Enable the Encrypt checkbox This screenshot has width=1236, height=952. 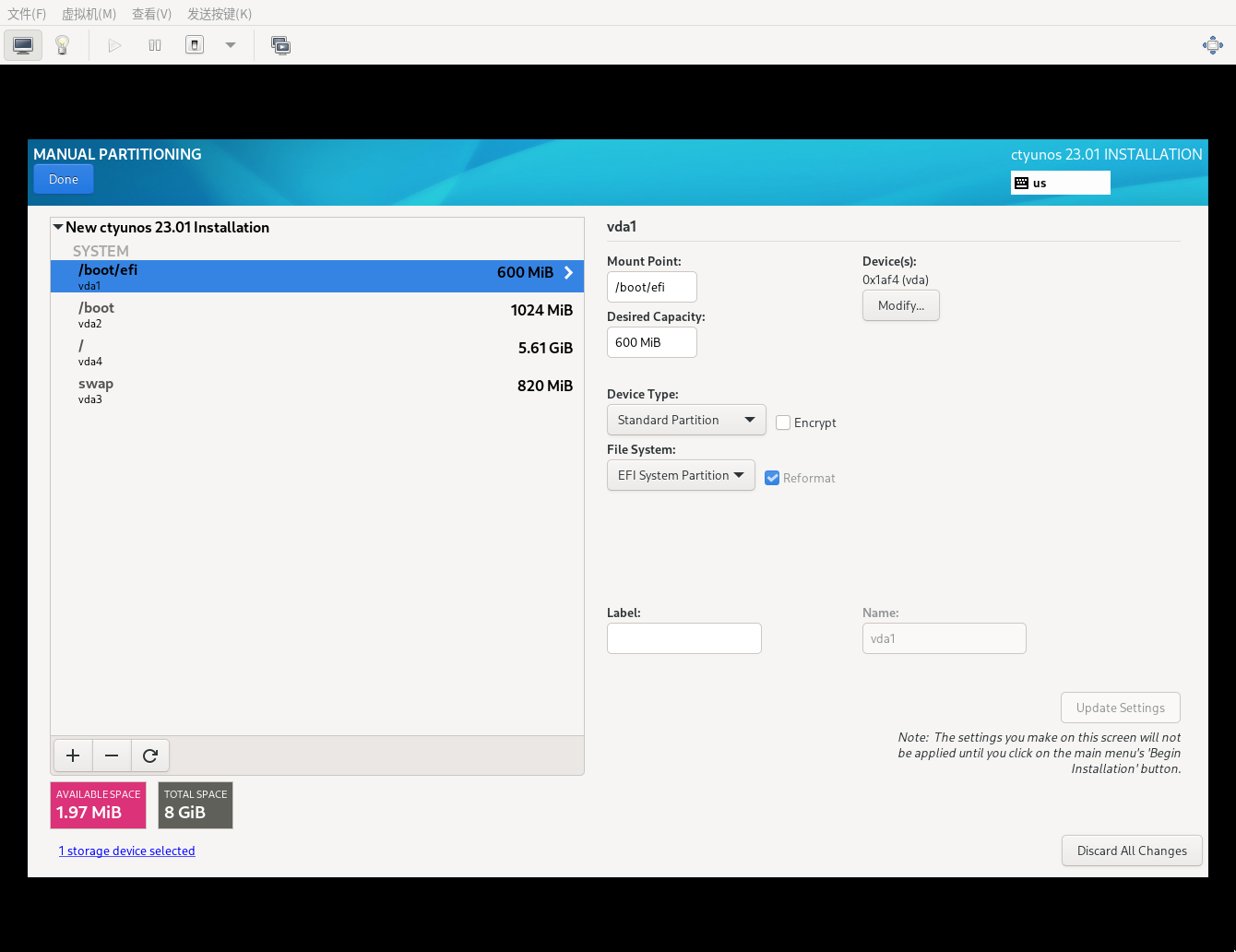[783, 422]
